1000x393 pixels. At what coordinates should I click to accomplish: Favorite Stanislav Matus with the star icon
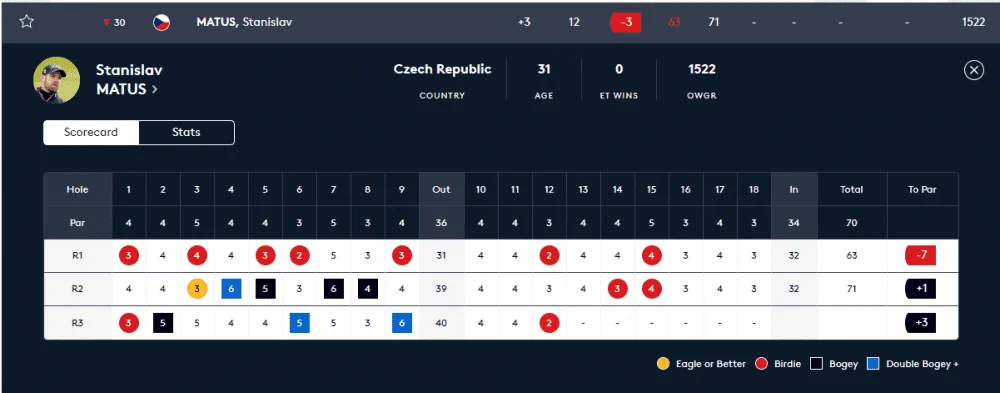pos(26,22)
